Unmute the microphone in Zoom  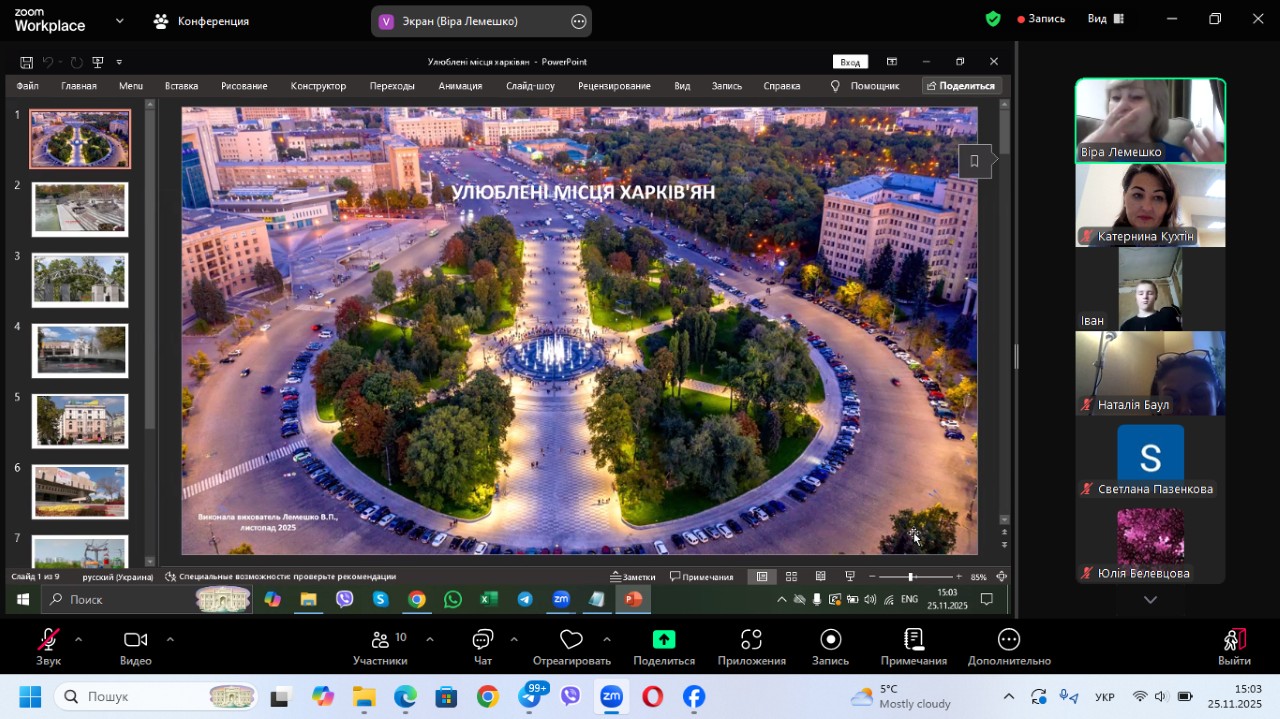coord(48,641)
